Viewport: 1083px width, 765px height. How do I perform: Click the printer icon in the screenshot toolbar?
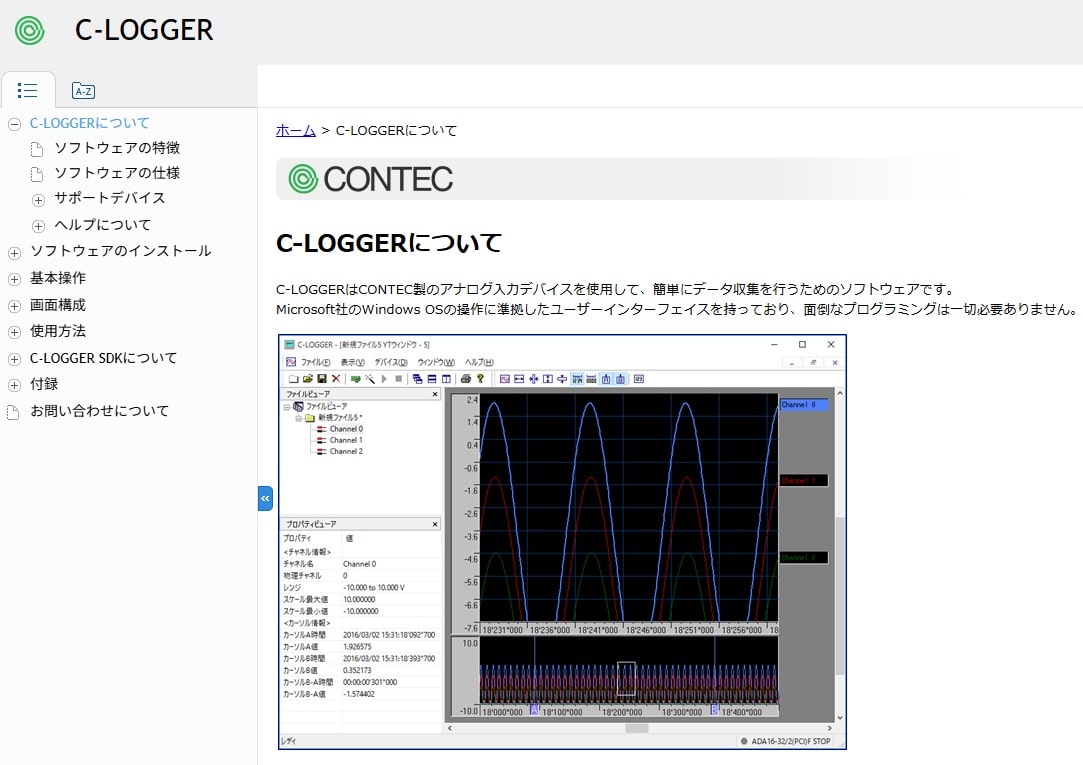tap(465, 379)
